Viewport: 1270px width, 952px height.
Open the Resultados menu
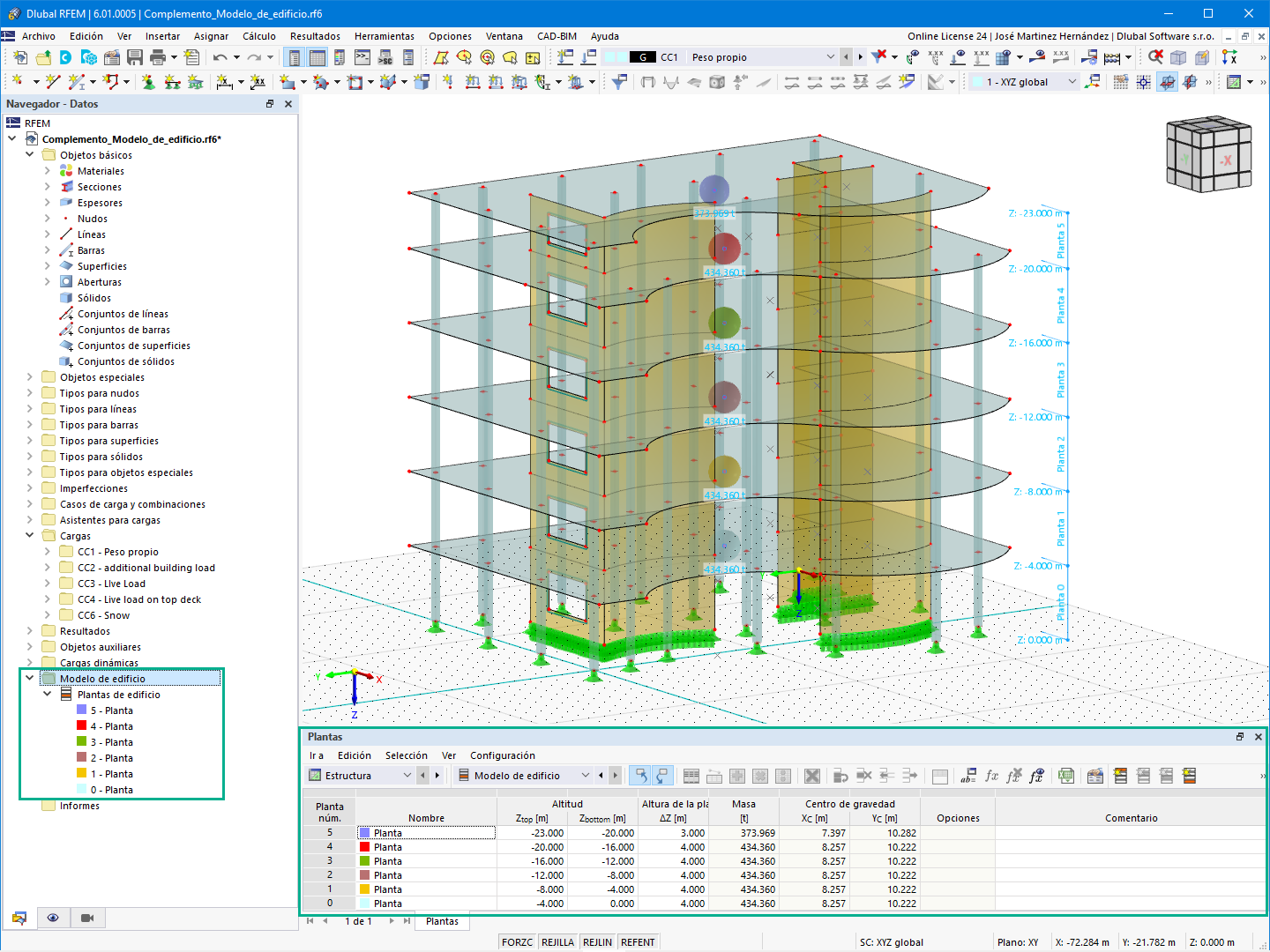click(x=315, y=36)
